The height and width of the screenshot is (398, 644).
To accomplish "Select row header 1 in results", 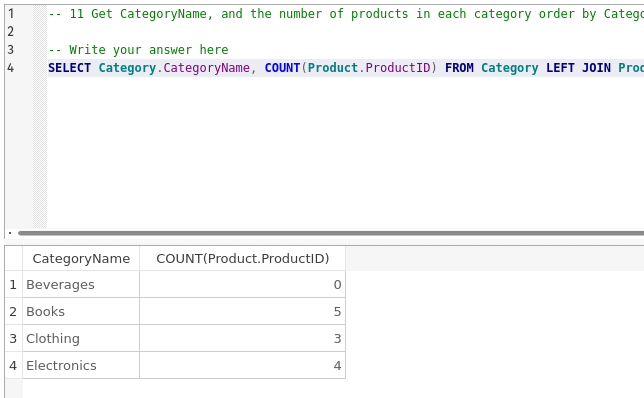I will [x=14, y=284].
